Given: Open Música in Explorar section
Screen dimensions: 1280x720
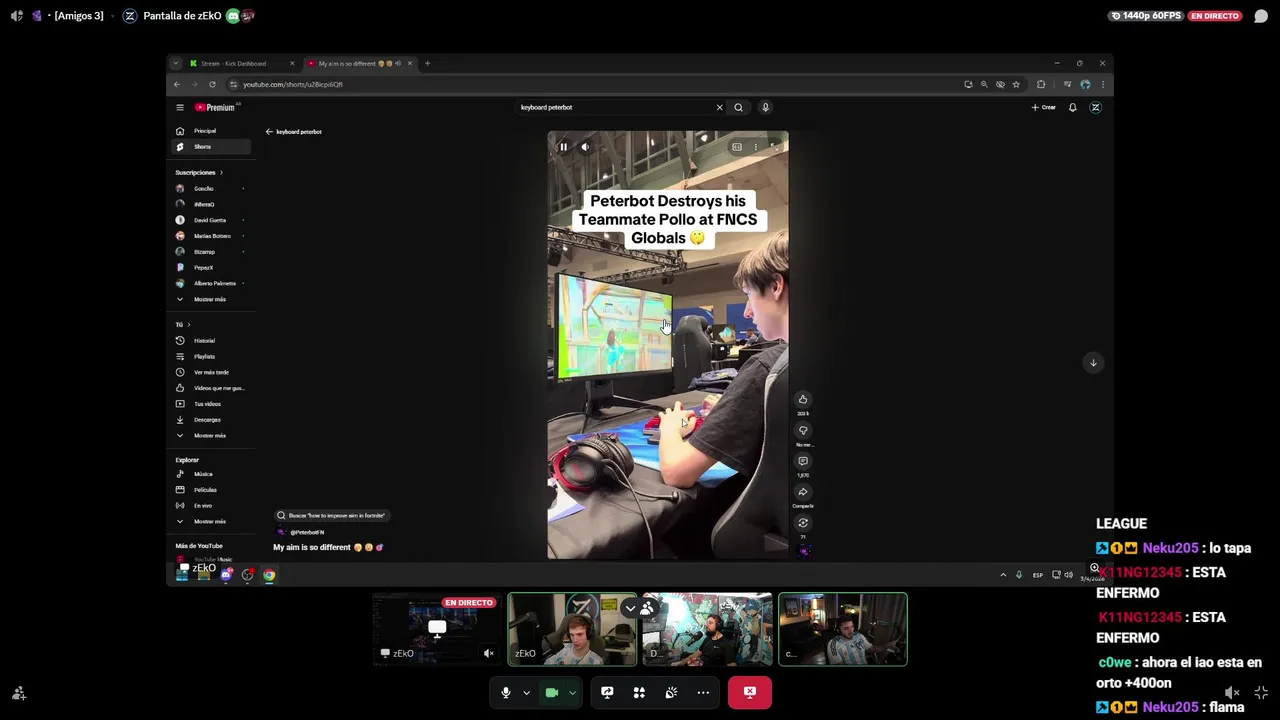Looking at the screenshot, I should coord(210,474).
